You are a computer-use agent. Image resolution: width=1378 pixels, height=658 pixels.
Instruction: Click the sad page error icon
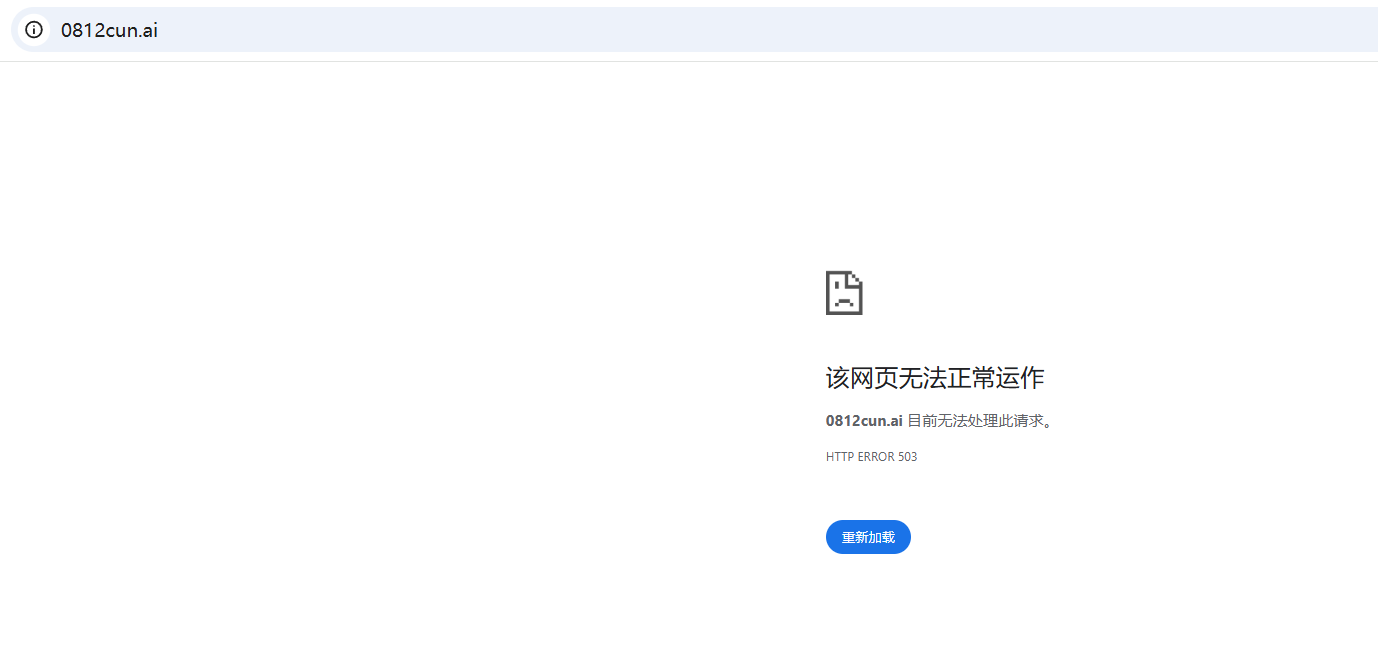click(x=844, y=293)
